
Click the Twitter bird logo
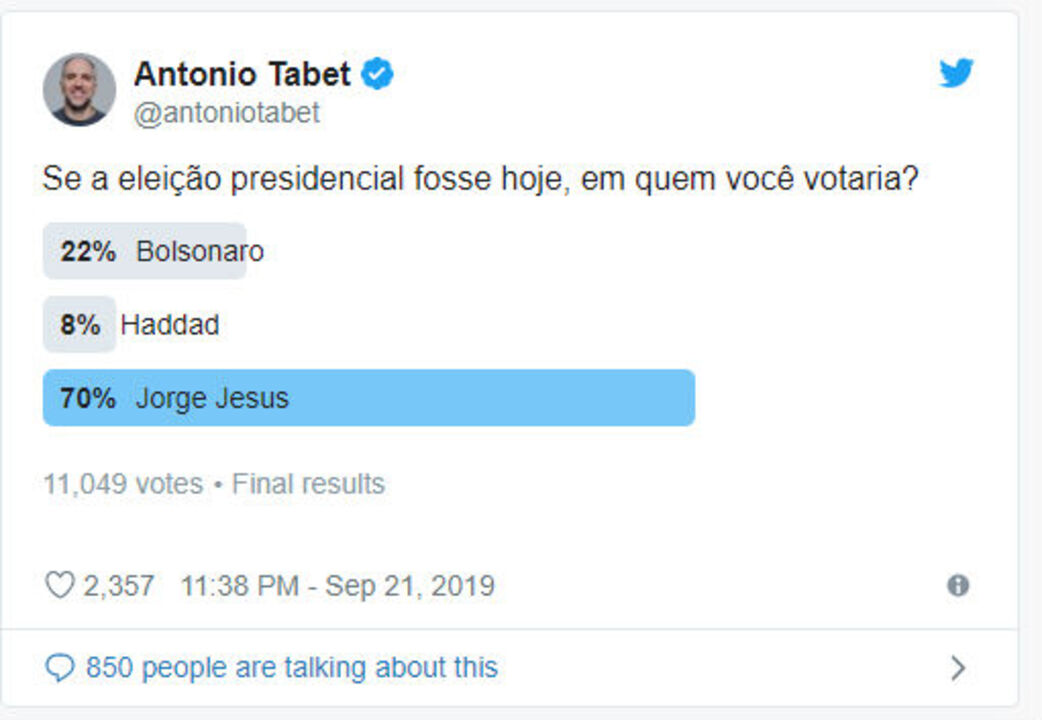coord(956,73)
